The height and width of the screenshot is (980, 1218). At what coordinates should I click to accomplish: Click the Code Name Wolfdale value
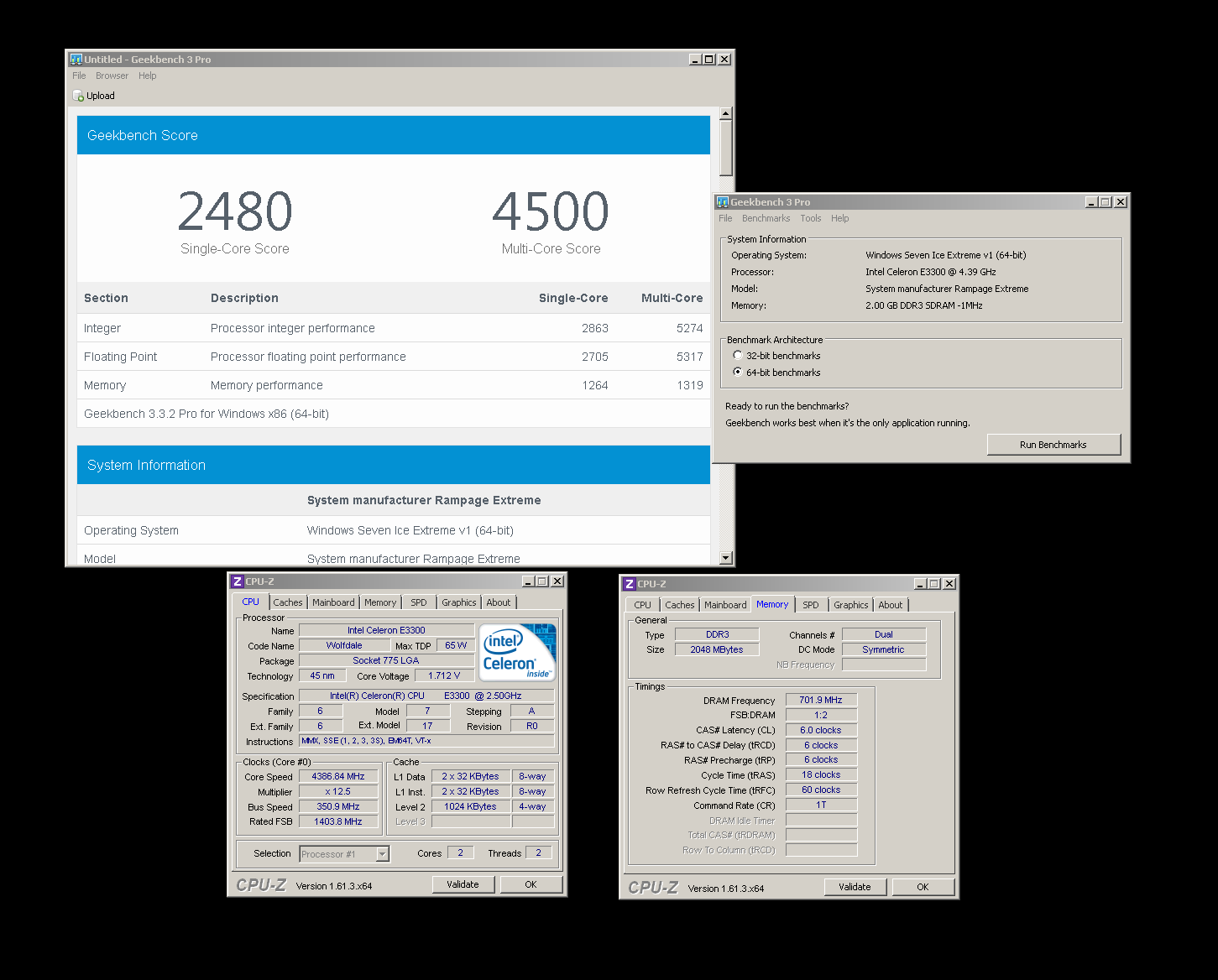point(344,645)
